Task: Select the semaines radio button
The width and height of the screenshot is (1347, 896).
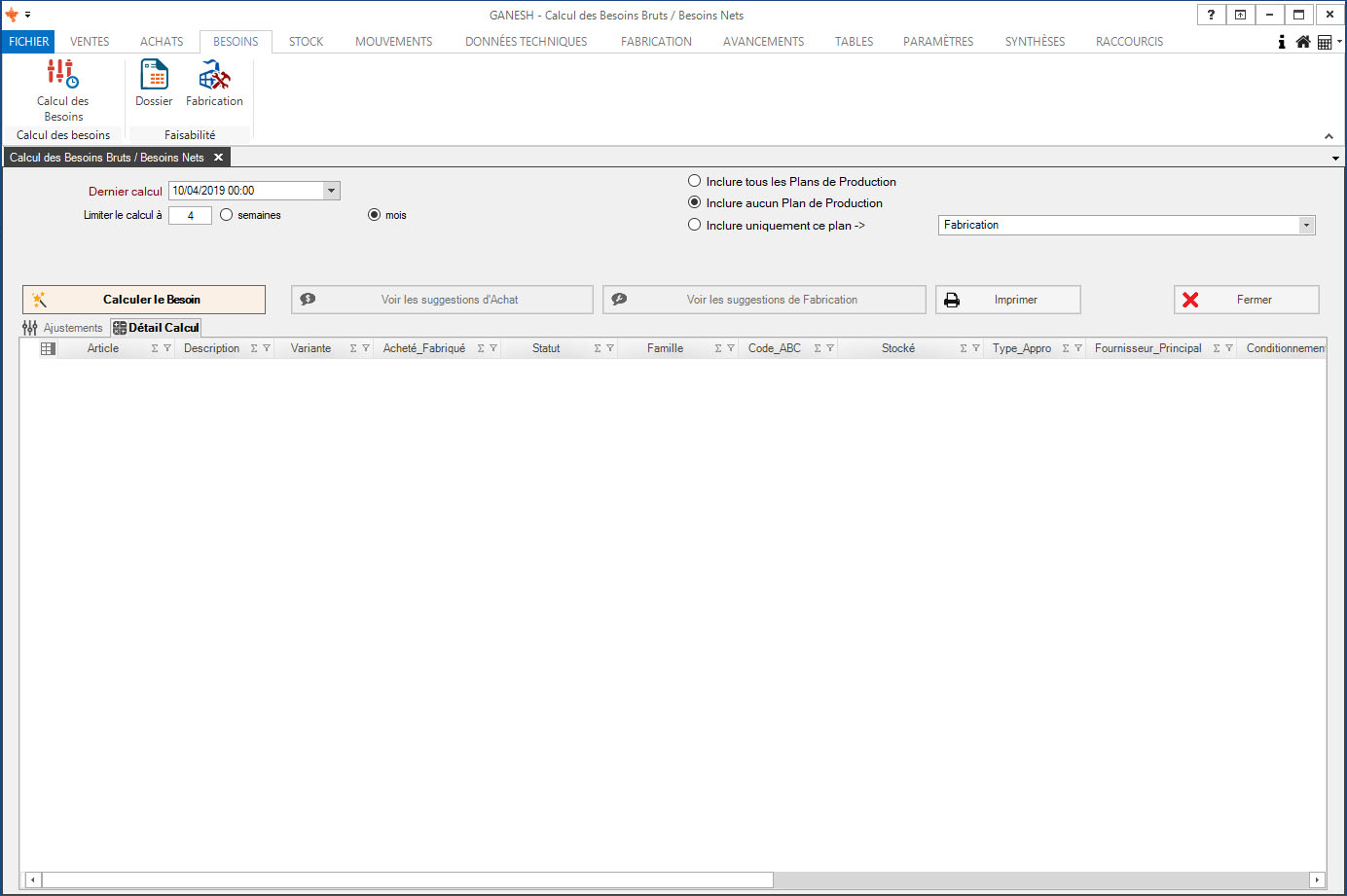Action: [x=227, y=215]
